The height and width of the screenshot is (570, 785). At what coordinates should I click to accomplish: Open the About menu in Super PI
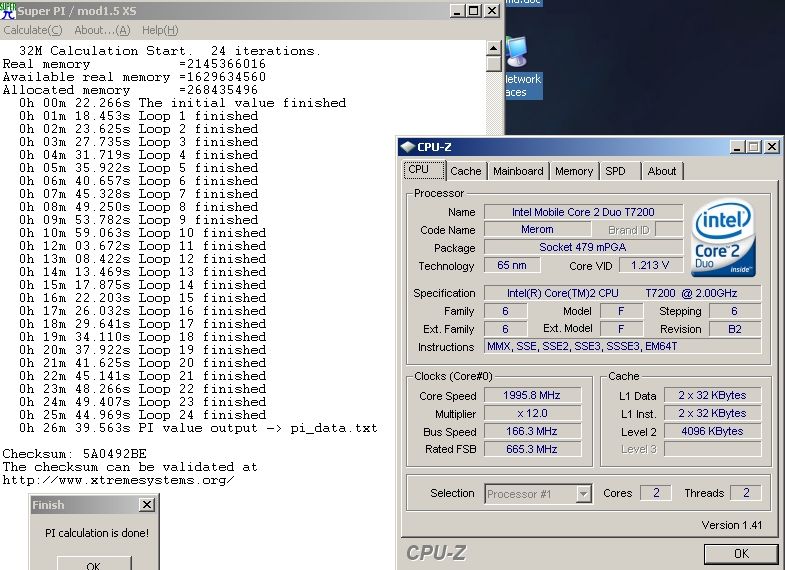tap(102, 30)
